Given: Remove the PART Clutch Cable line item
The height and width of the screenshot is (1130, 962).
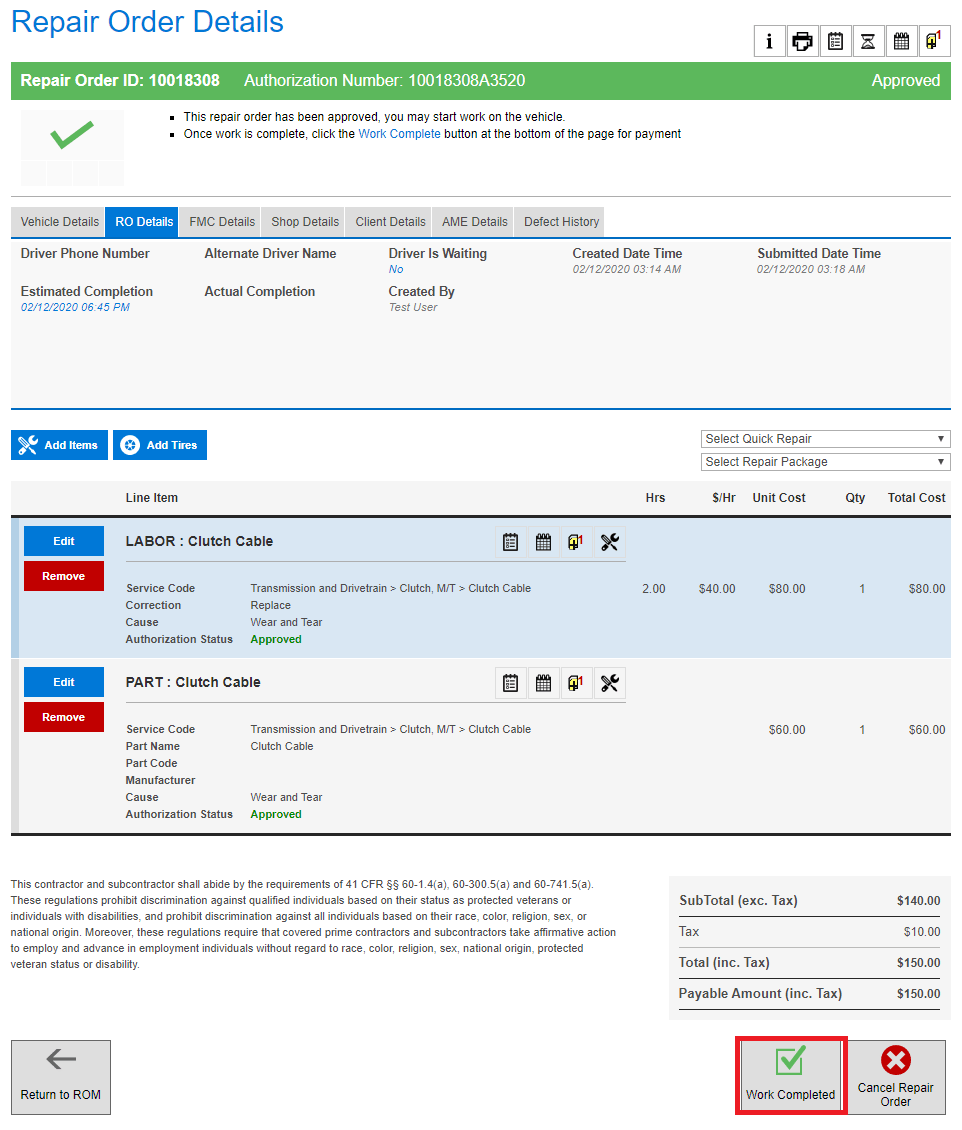Looking at the screenshot, I should [x=63, y=716].
